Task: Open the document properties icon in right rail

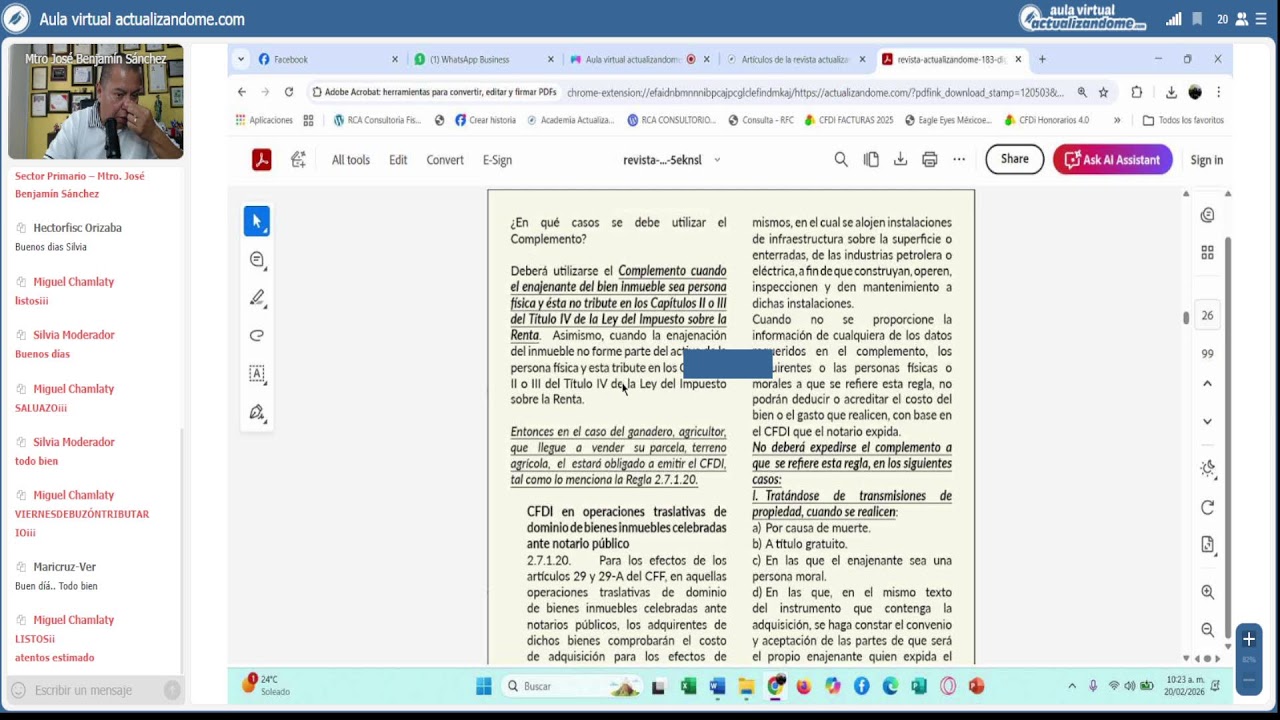Action: [1207, 545]
